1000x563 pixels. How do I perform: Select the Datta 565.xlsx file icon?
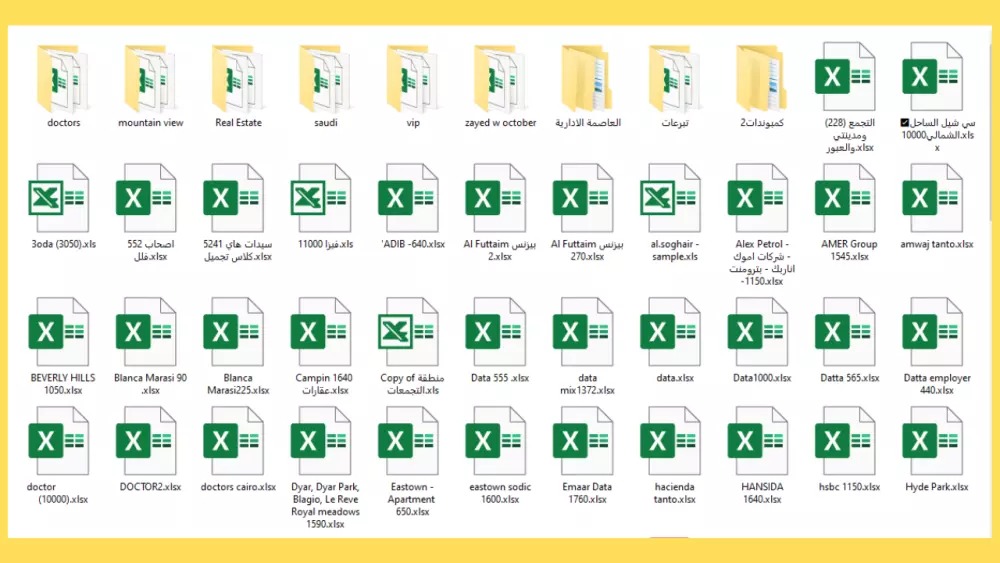coord(845,332)
